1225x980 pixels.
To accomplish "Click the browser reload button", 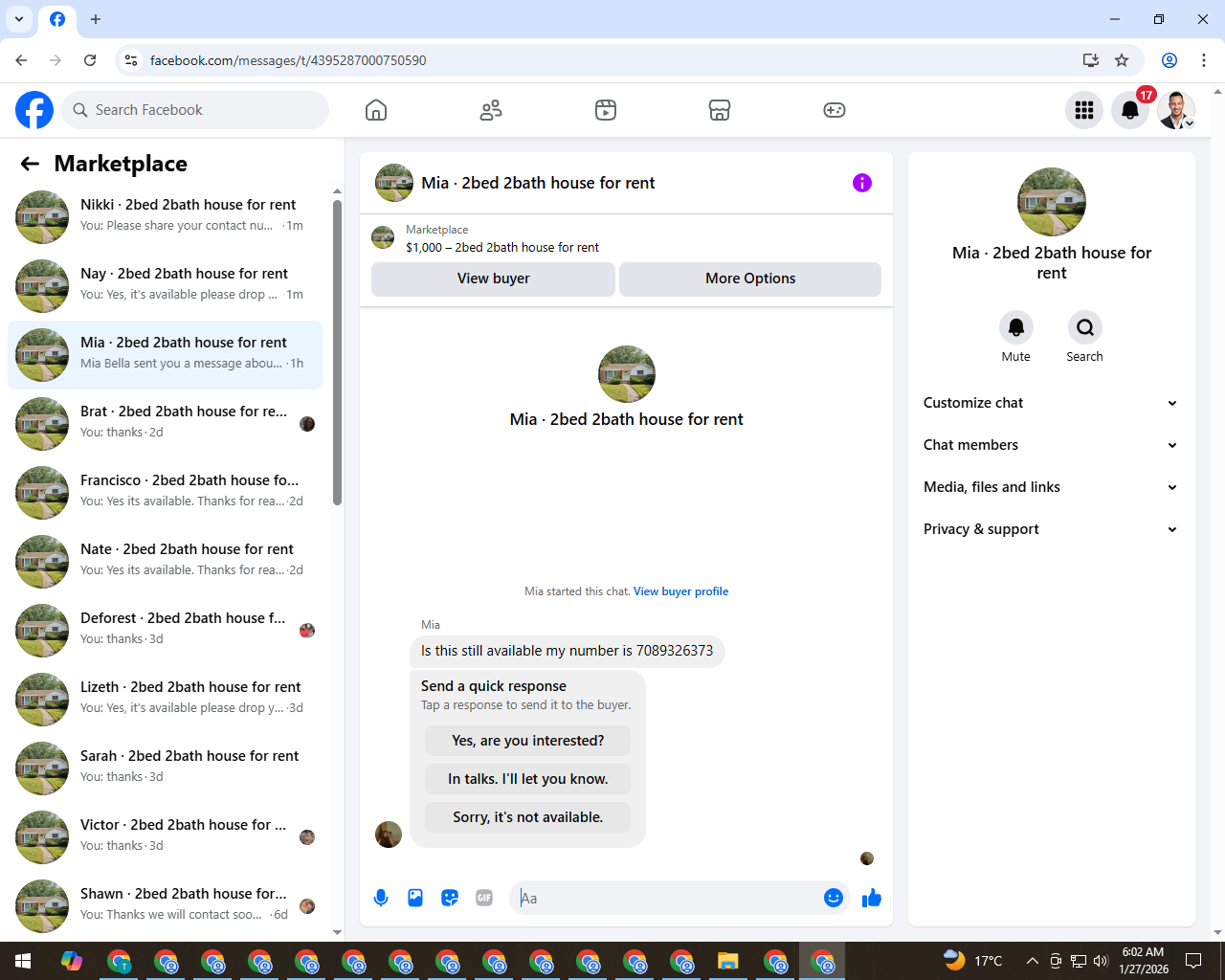I will [90, 60].
